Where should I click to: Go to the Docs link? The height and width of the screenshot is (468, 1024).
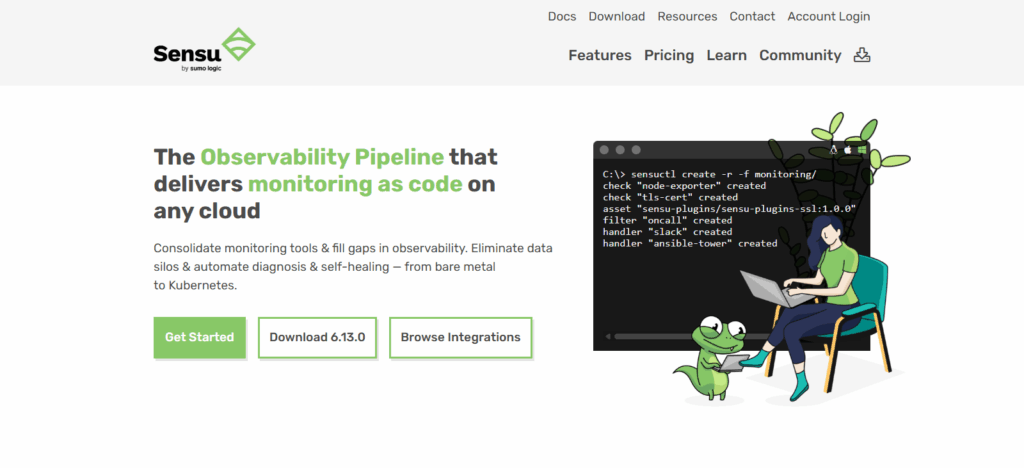click(562, 17)
